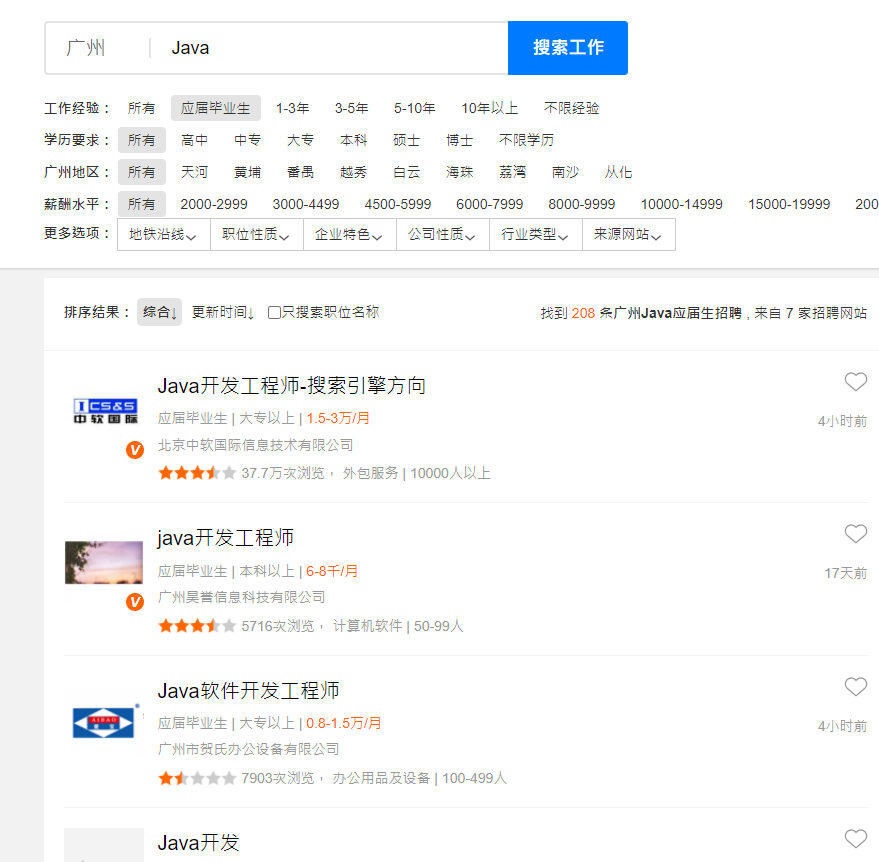879x862 pixels.
Task: Filter education by 硕士
Action: point(406,140)
